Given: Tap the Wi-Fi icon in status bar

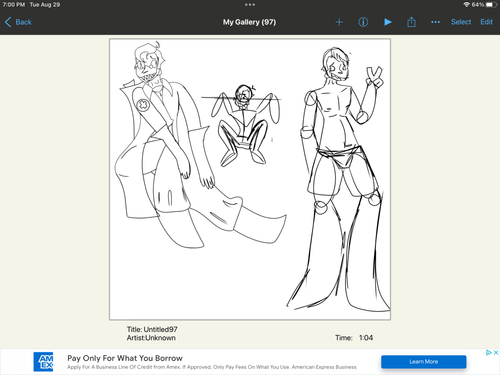Looking at the screenshot, I should click(x=466, y=5).
